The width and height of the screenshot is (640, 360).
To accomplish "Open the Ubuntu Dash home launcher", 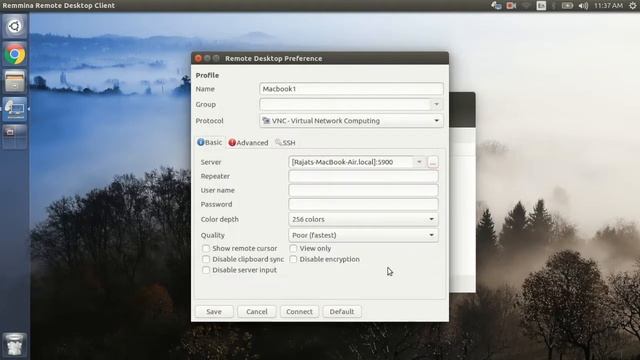I will click(x=15, y=27).
